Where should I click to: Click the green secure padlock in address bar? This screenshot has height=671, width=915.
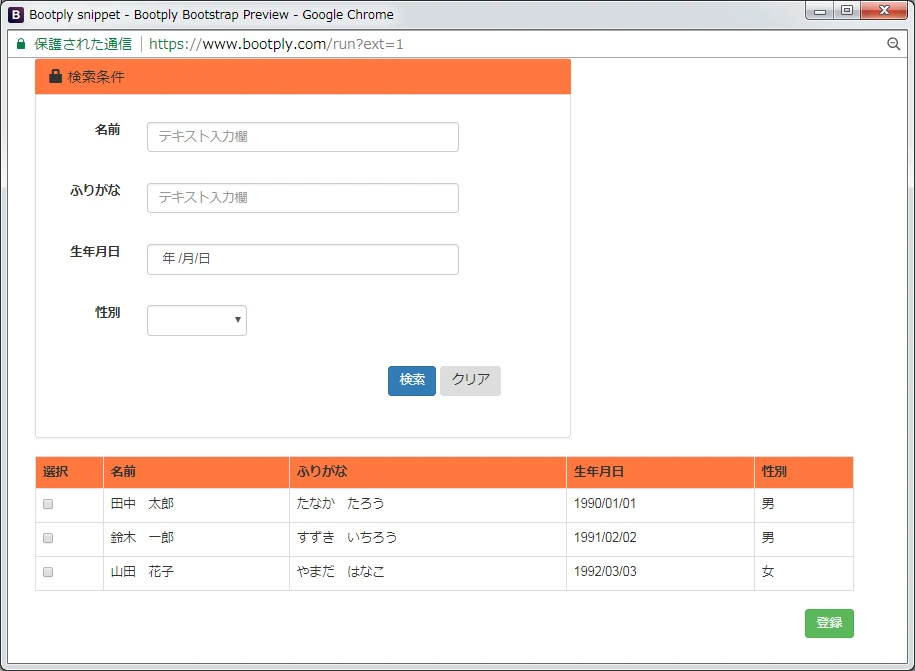click(21, 44)
